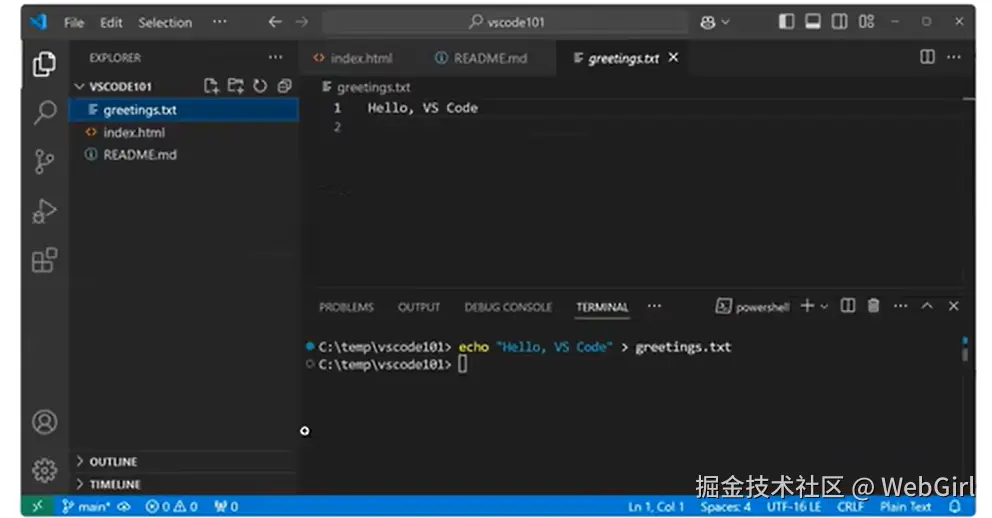Viewport: 992px width, 518px height.
Task: Maximize the panel with up chevron
Action: pos(927,306)
